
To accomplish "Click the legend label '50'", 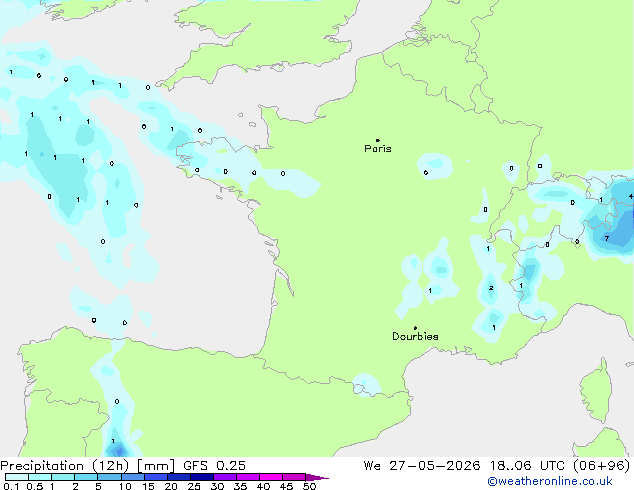I will (x=309, y=486).
